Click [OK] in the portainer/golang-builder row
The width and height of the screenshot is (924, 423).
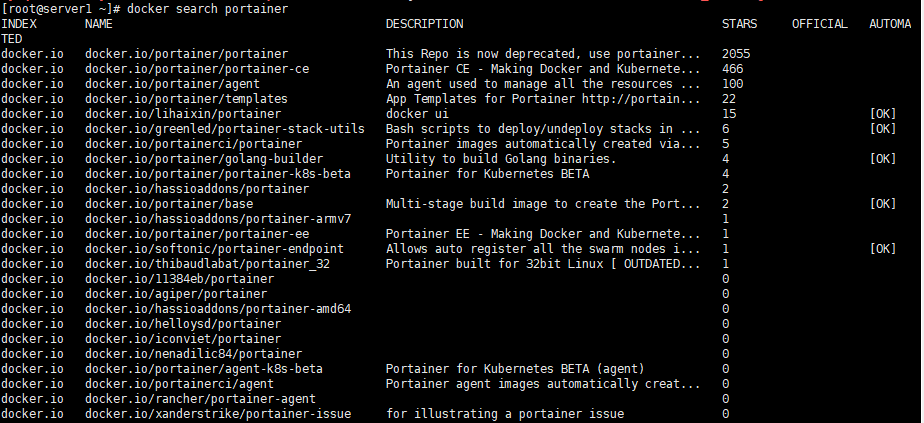click(x=883, y=159)
